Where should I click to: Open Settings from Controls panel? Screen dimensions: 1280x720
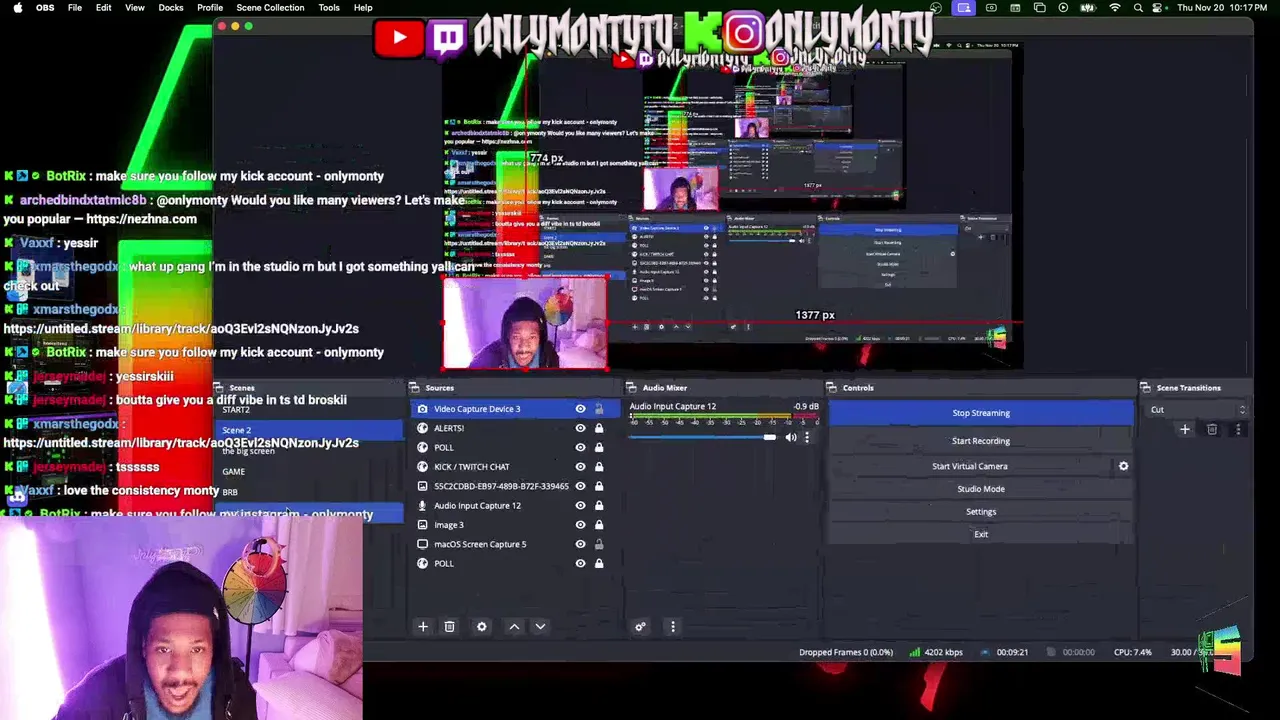point(981,512)
